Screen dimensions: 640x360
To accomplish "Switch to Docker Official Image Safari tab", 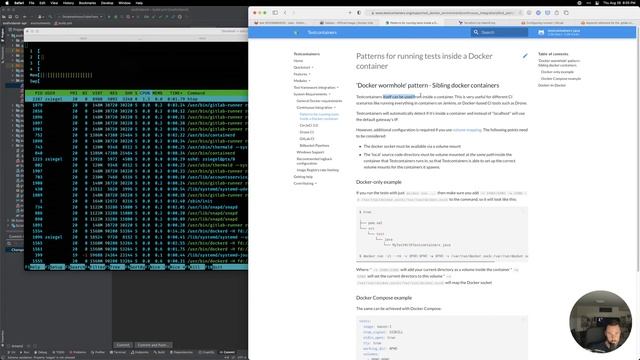I will pyautogui.click(x=347, y=23).
